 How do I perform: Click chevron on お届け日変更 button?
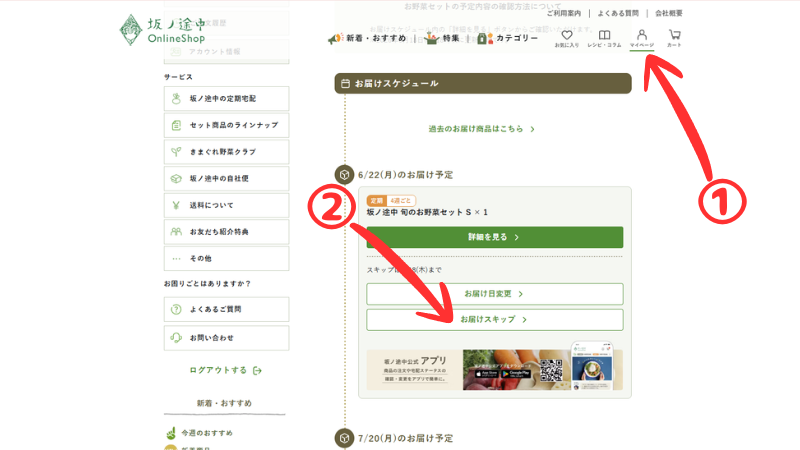pos(520,294)
